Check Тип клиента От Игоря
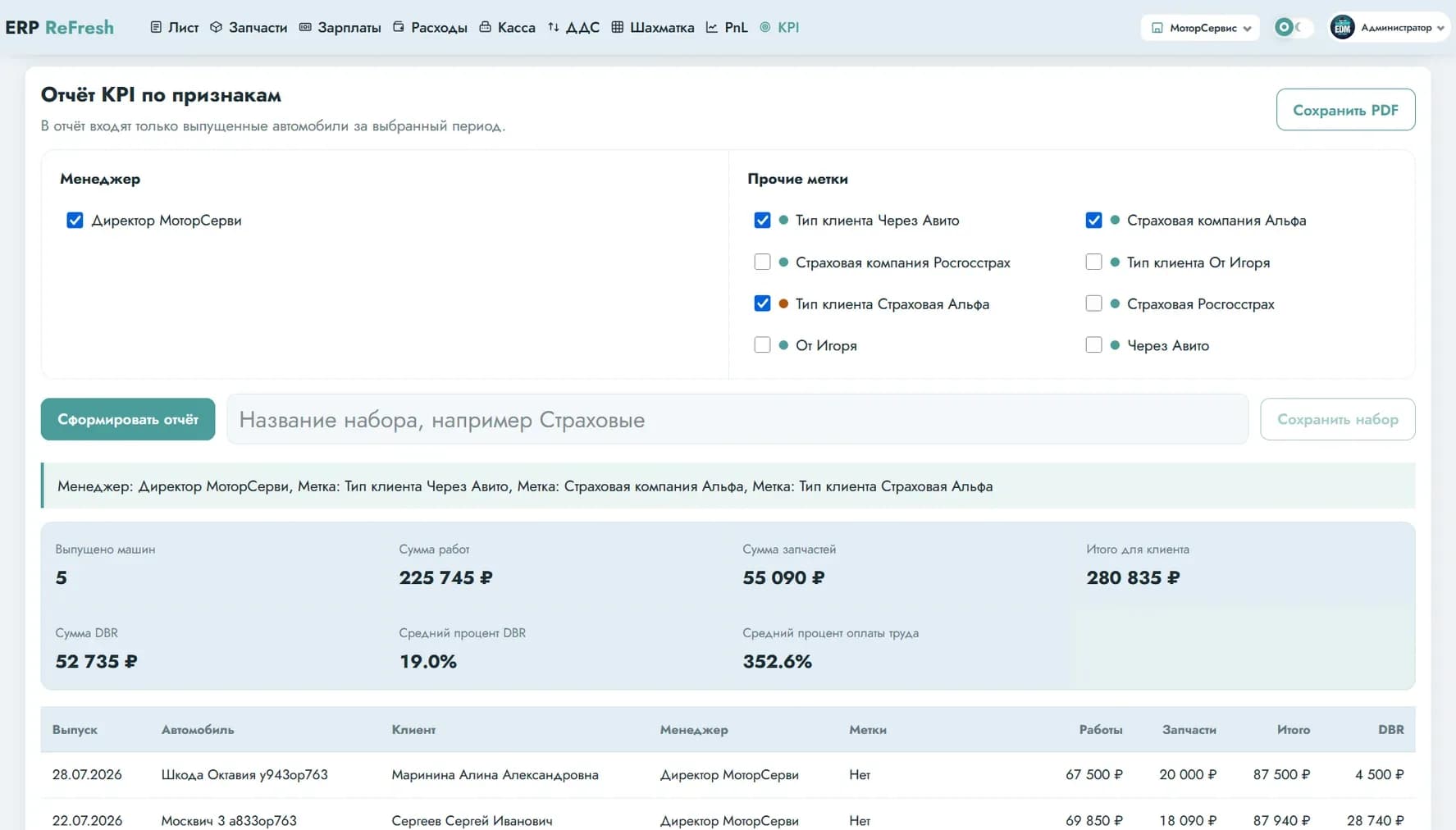Screen dimensions: 1456x830 [x=1093, y=262]
